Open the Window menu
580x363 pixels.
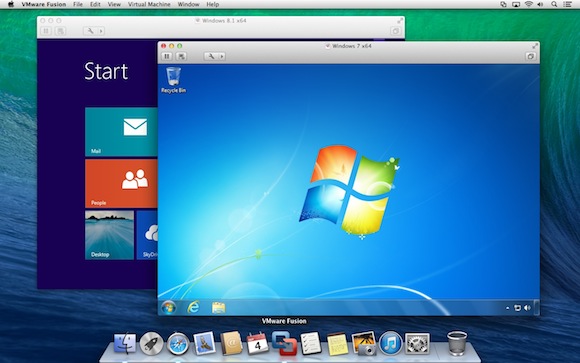pyautogui.click(x=188, y=4)
